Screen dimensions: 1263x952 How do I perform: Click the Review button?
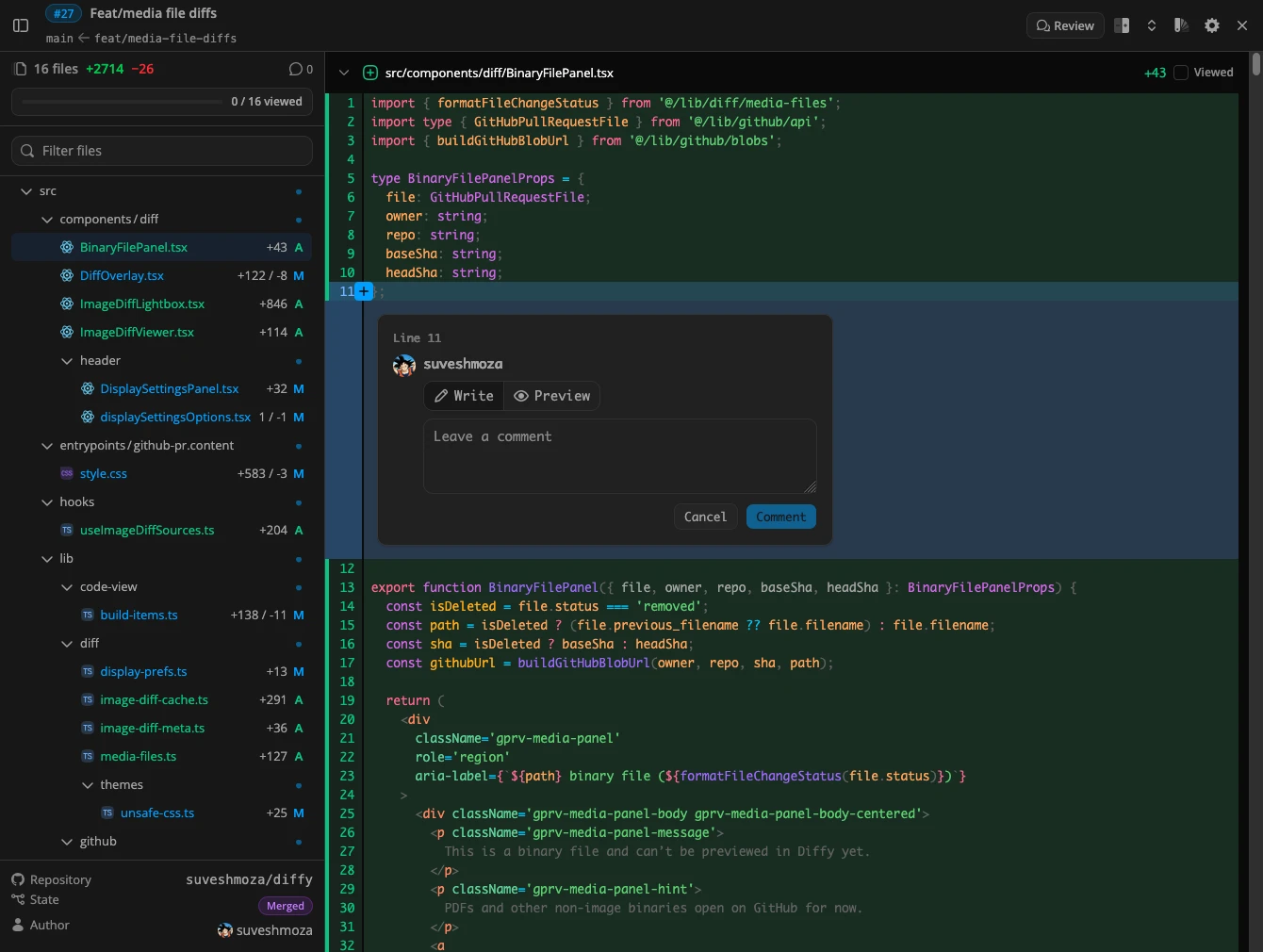click(1065, 25)
